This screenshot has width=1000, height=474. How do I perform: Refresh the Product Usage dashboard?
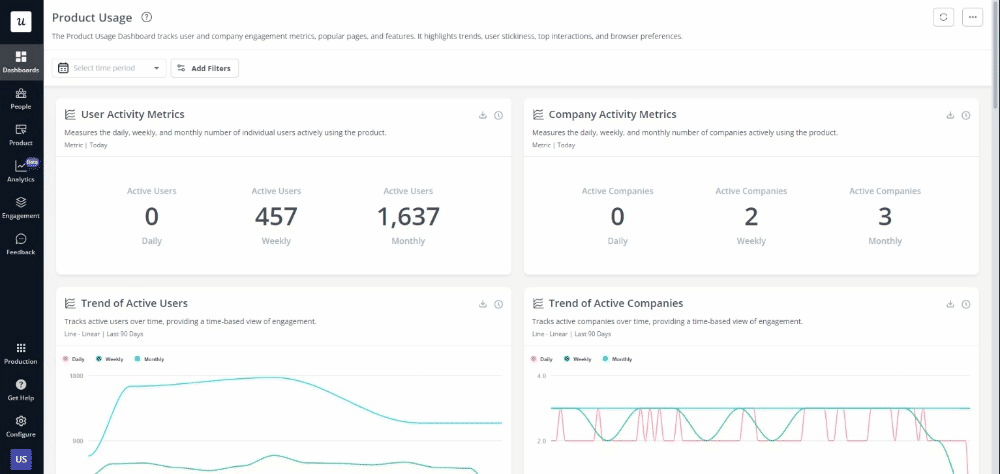[942, 18]
